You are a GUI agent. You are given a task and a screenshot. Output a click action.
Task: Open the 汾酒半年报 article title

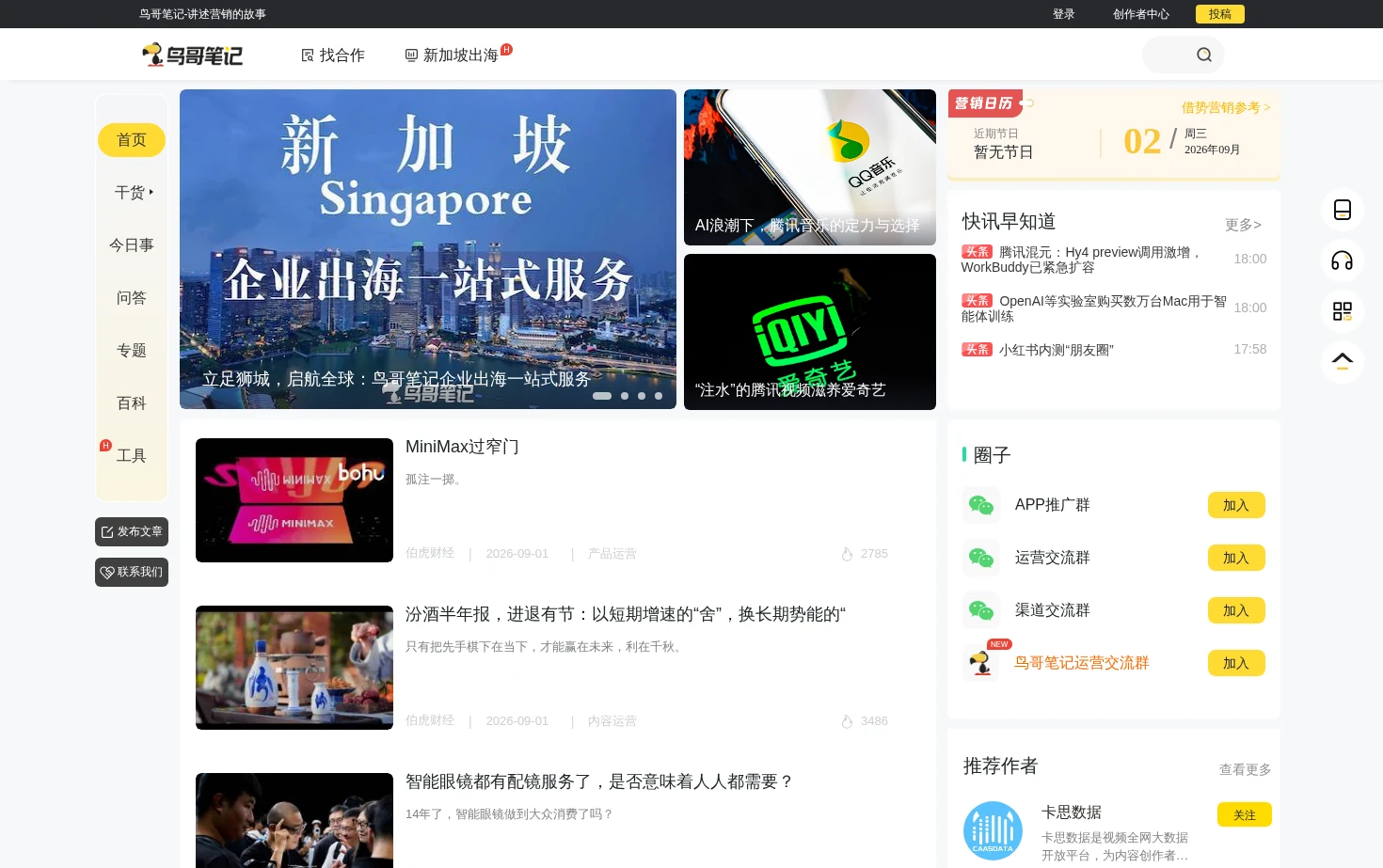pyautogui.click(x=626, y=614)
